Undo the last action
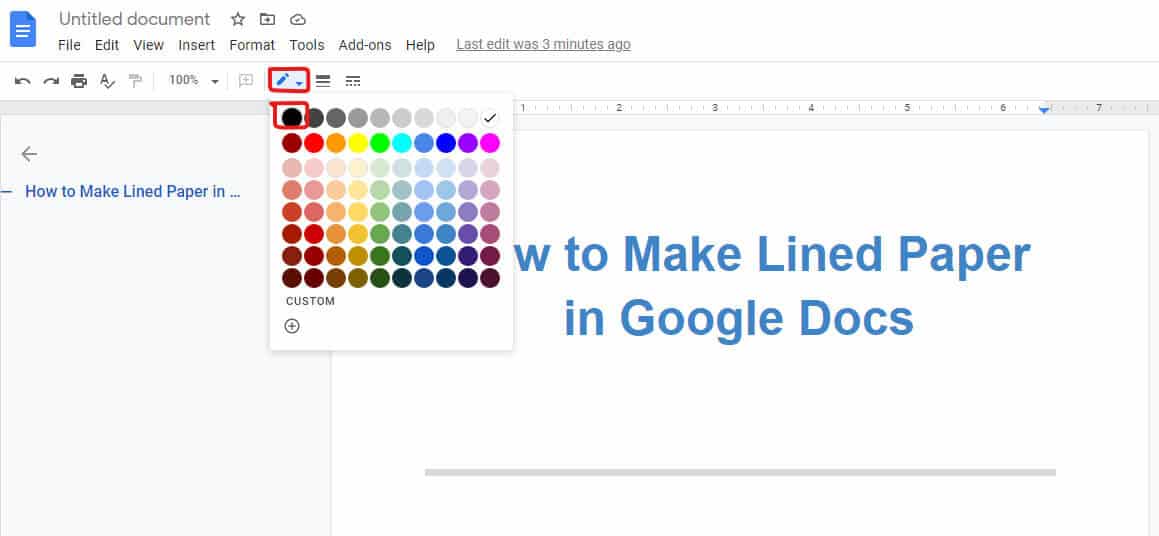1159x536 pixels. [x=23, y=81]
